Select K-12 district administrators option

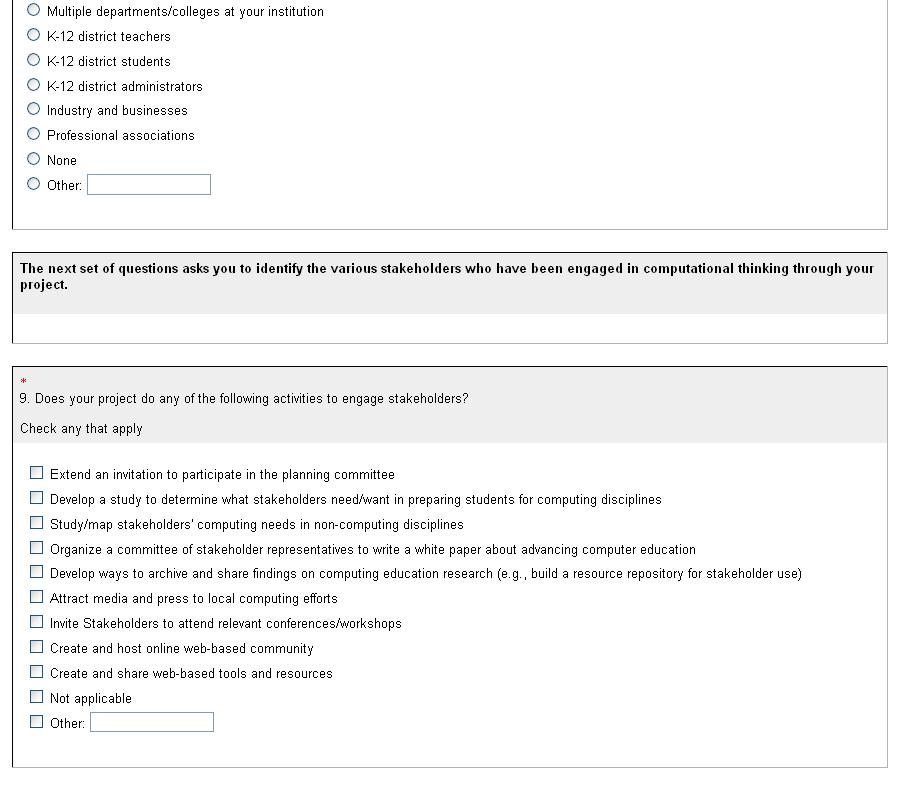pos(34,85)
